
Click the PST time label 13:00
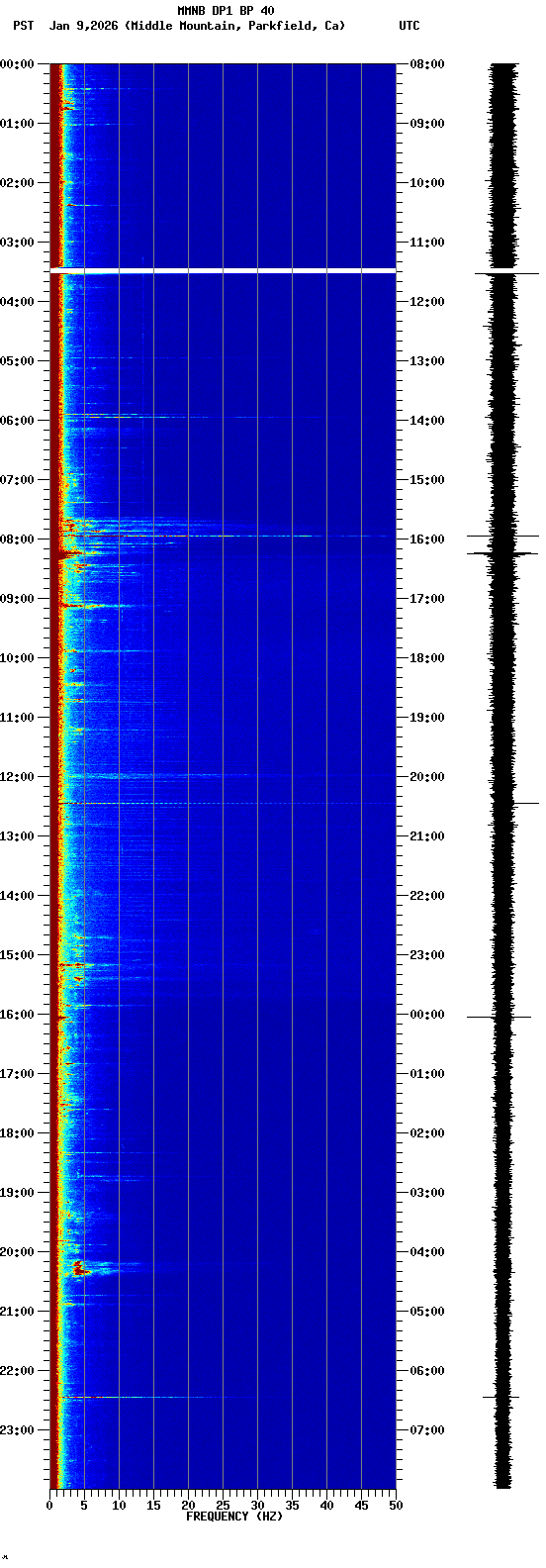pyautogui.click(x=18, y=836)
